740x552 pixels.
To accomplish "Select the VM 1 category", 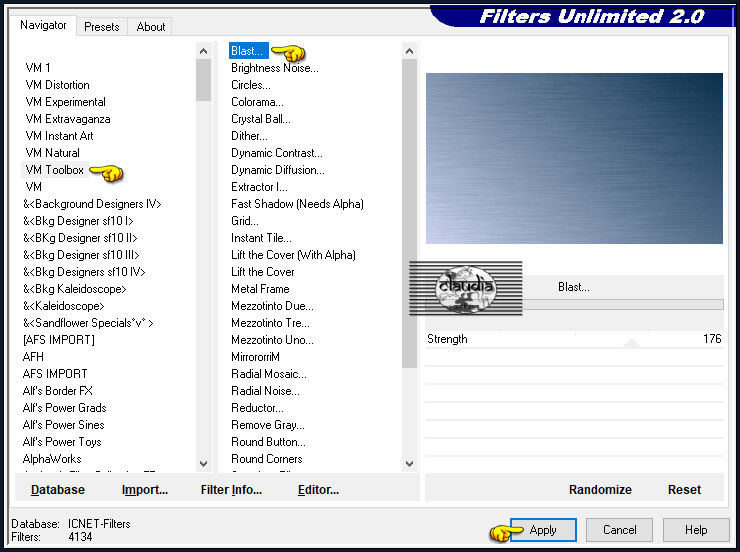I will pyautogui.click(x=38, y=68).
